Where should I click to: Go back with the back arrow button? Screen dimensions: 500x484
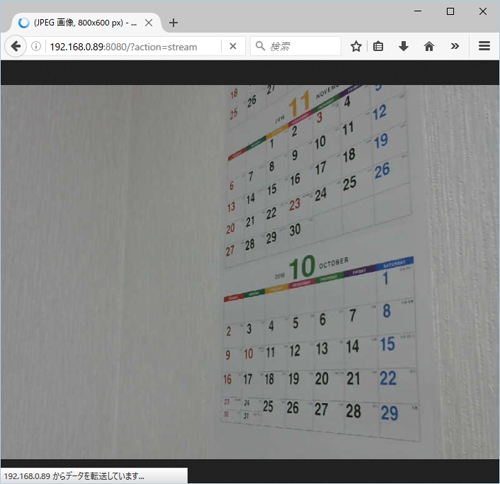pos(15,46)
